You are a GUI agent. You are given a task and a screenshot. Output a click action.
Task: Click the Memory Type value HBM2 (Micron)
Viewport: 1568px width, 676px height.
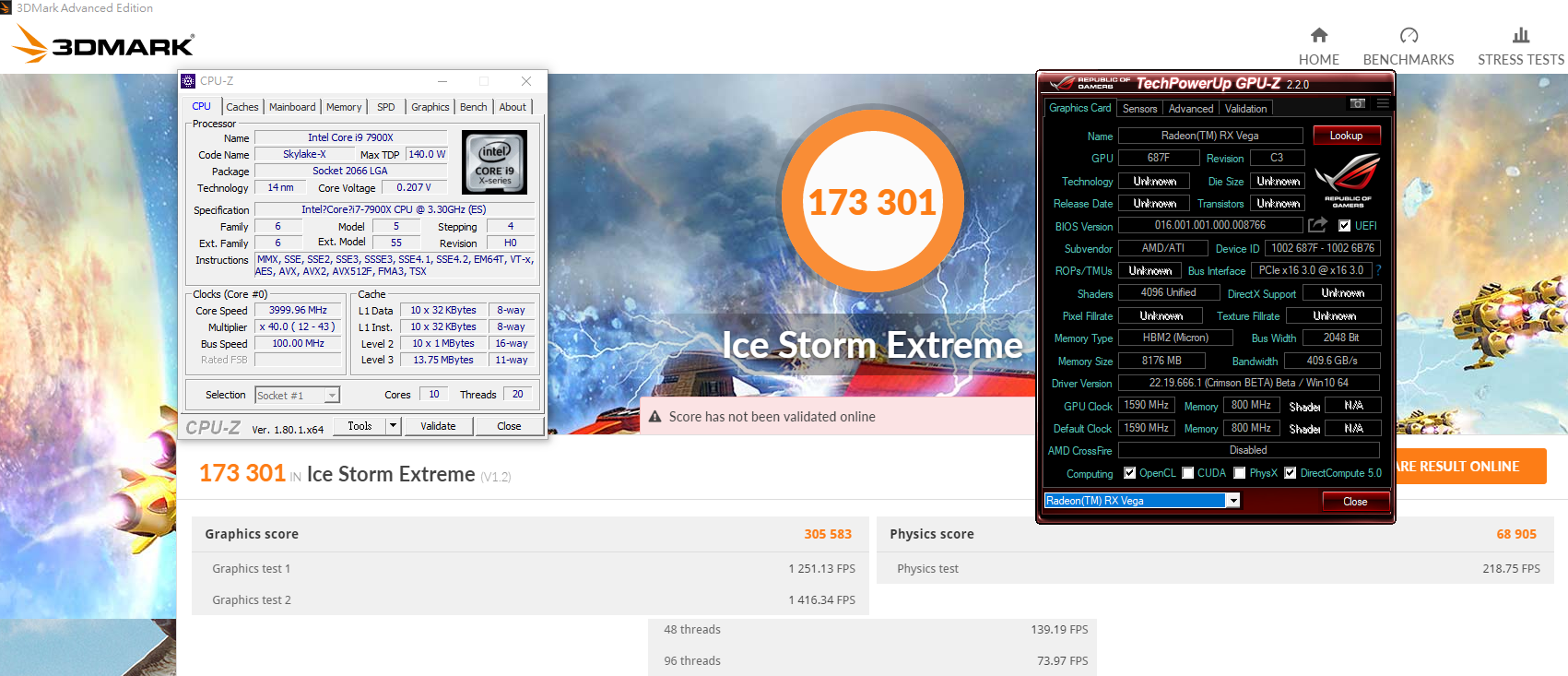[x=1175, y=338]
